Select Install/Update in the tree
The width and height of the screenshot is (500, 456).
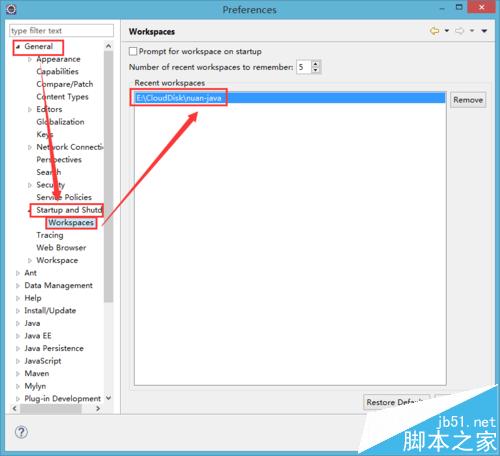click(50, 311)
